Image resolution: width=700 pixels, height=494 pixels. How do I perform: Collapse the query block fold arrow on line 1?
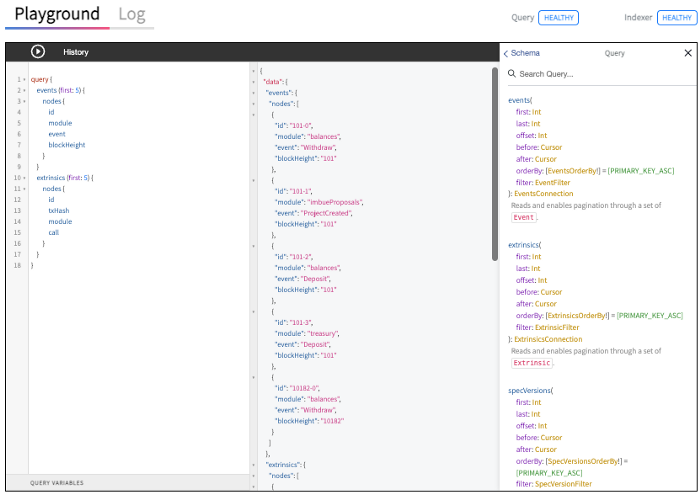(24, 80)
